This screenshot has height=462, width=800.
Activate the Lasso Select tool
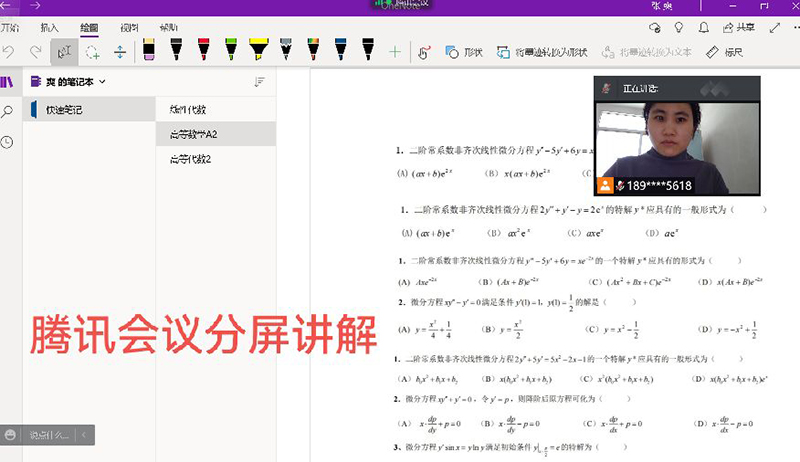click(92, 52)
